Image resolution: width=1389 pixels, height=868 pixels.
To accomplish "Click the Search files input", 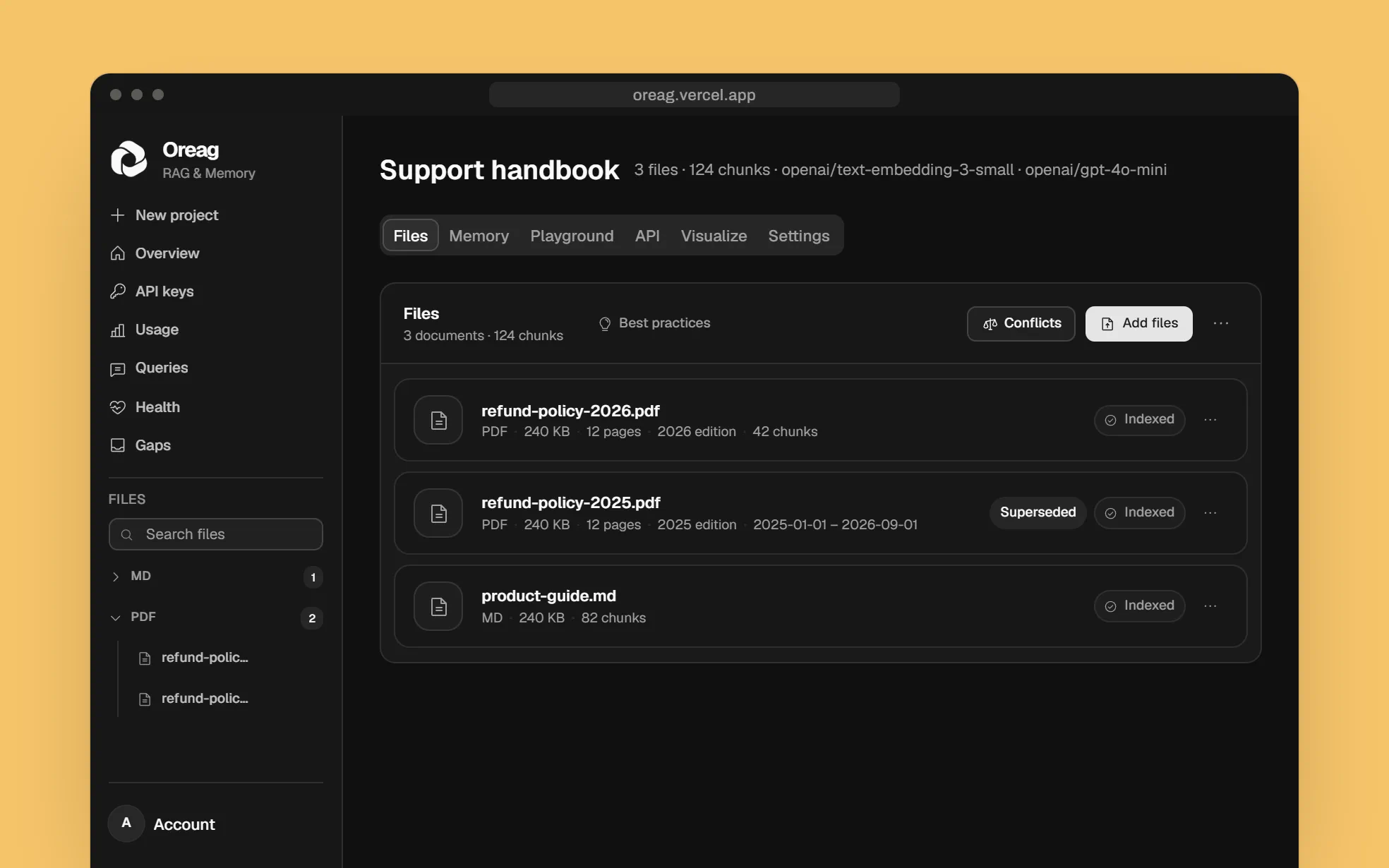I will coord(216,534).
